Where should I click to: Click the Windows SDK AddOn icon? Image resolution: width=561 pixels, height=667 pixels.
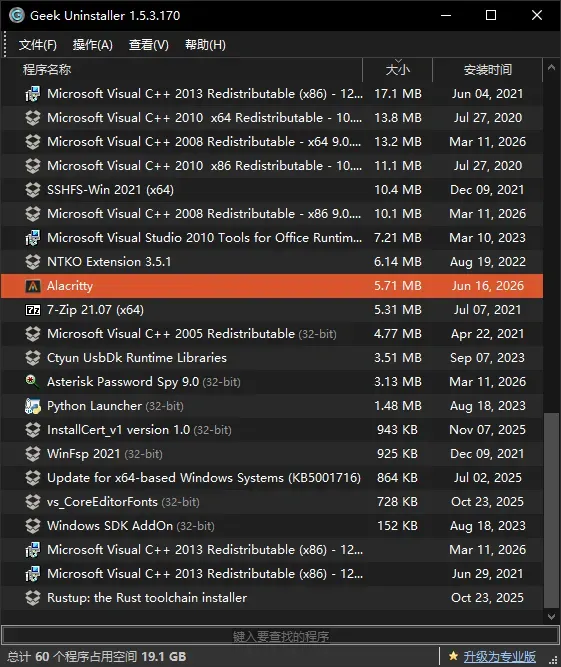click(x=33, y=526)
